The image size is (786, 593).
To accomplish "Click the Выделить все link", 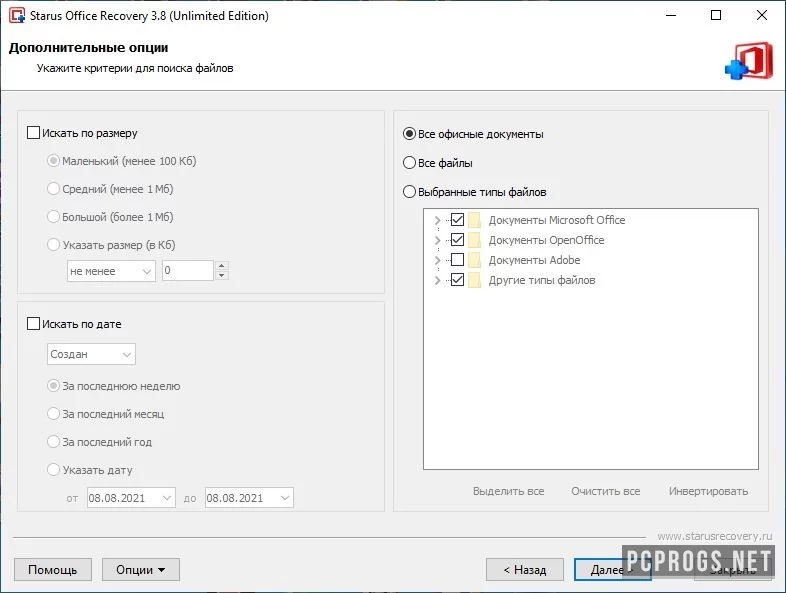I will [508, 491].
